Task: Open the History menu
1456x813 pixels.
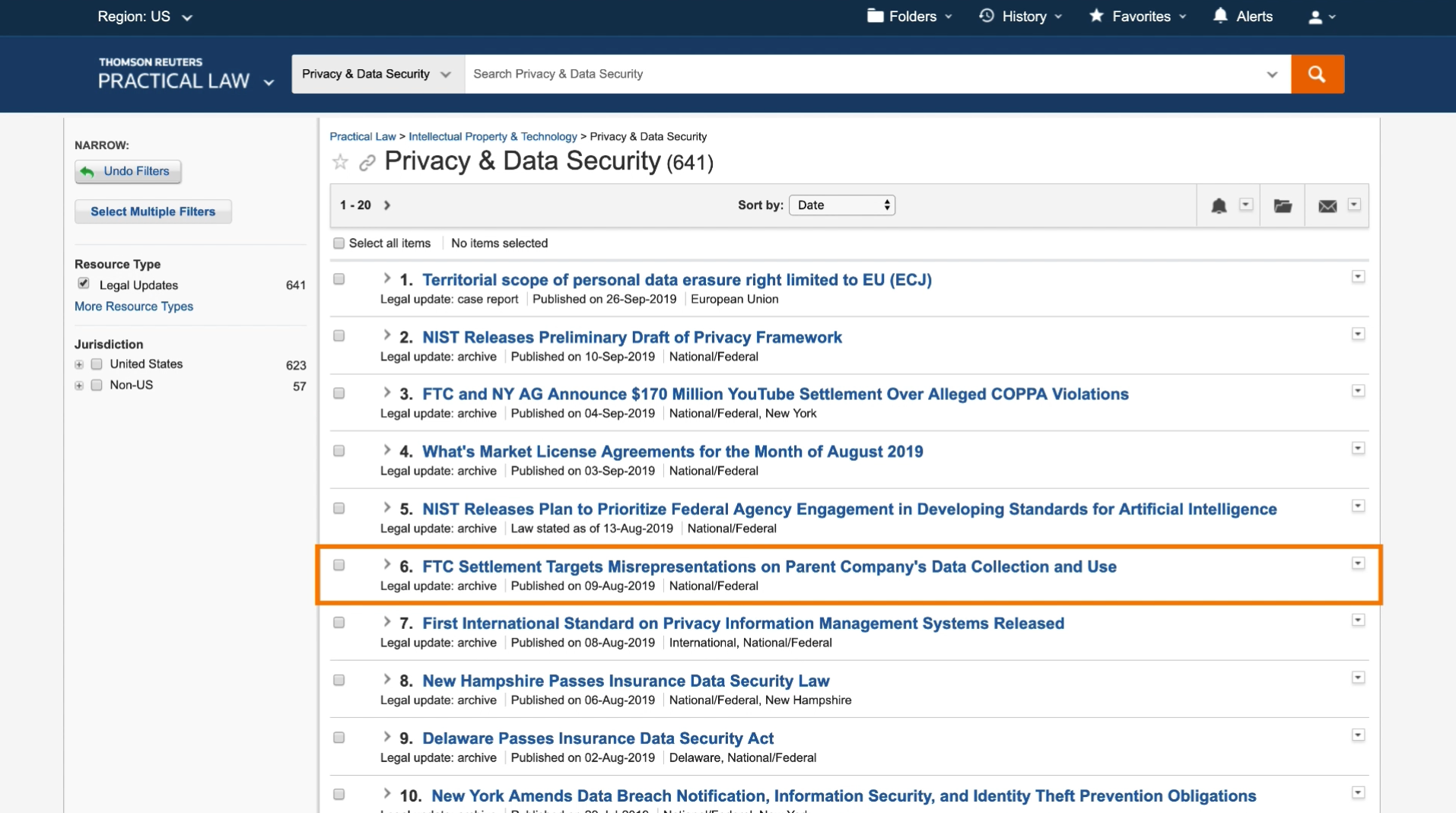Action: (x=1020, y=17)
